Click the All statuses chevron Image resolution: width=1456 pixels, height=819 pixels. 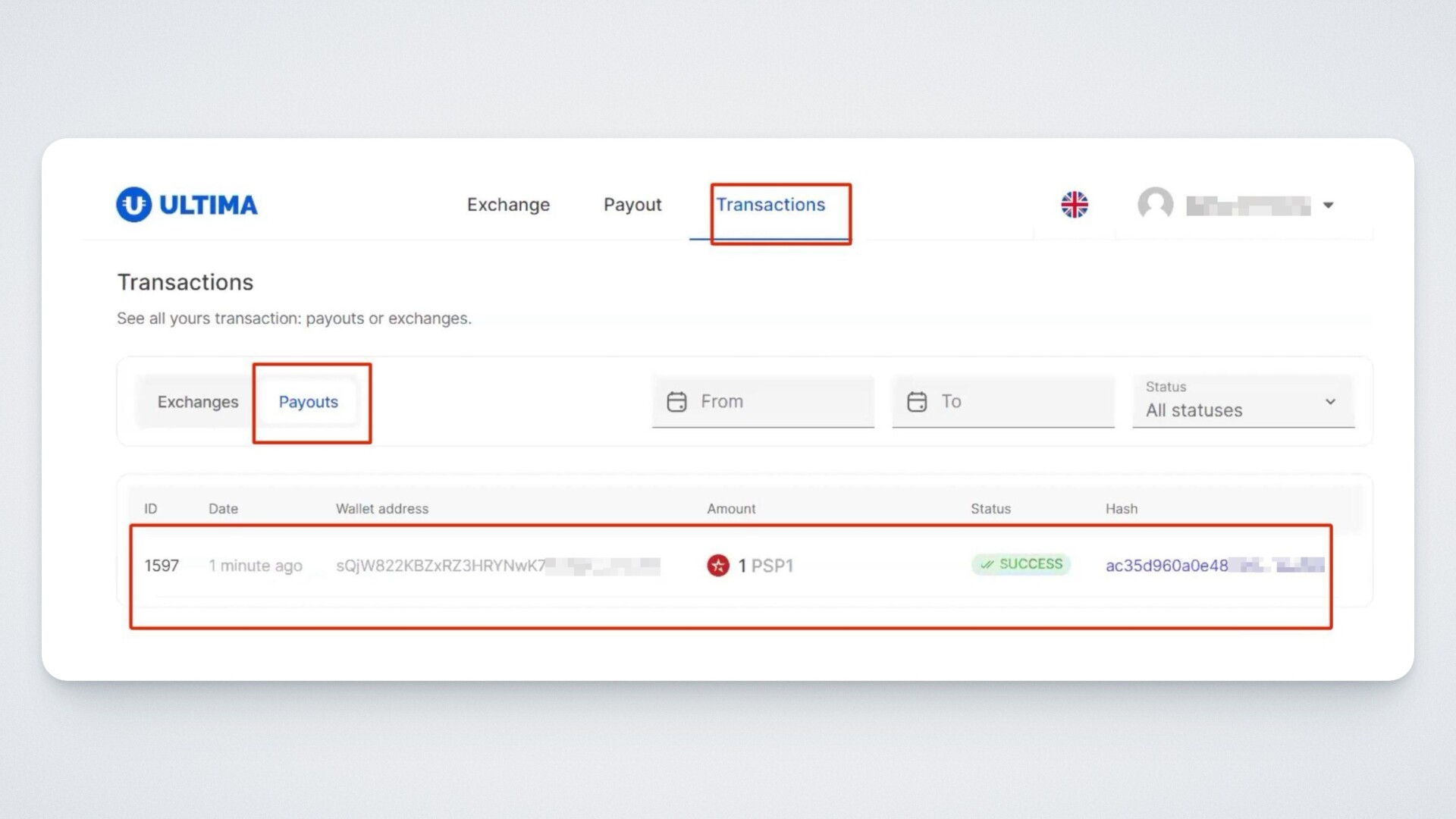pyautogui.click(x=1330, y=402)
